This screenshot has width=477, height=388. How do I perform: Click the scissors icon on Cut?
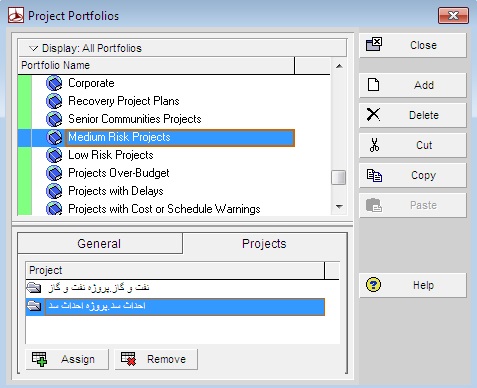374,145
